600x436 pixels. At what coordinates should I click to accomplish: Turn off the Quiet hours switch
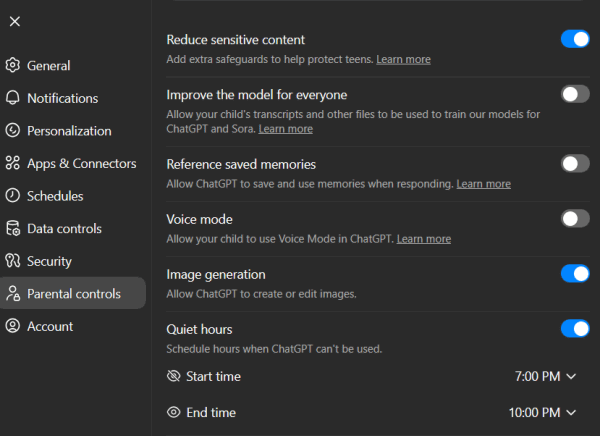(x=575, y=328)
